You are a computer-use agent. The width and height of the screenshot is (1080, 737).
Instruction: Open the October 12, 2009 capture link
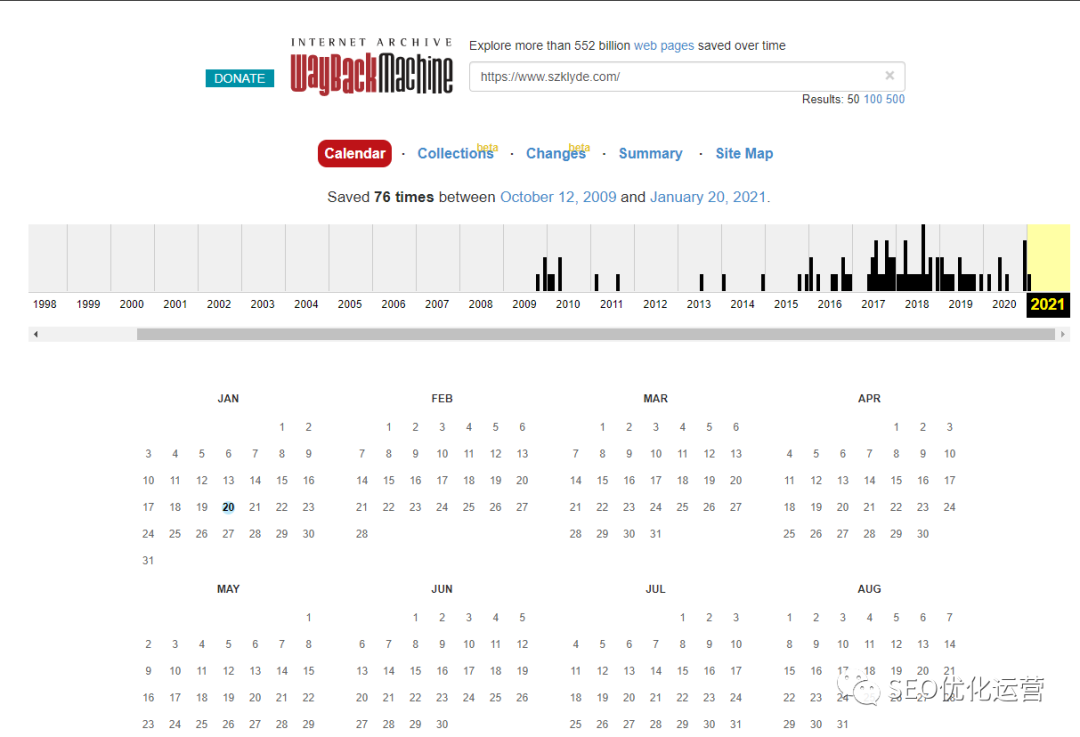pos(558,197)
